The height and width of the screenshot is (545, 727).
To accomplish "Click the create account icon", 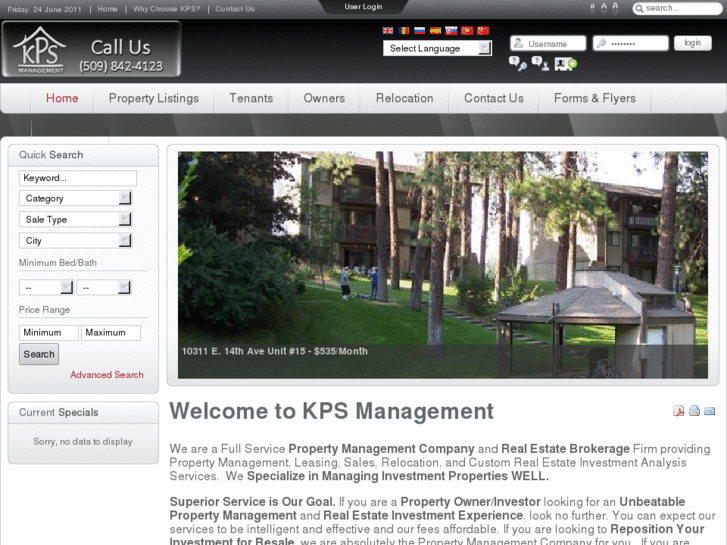I will (x=566, y=64).
